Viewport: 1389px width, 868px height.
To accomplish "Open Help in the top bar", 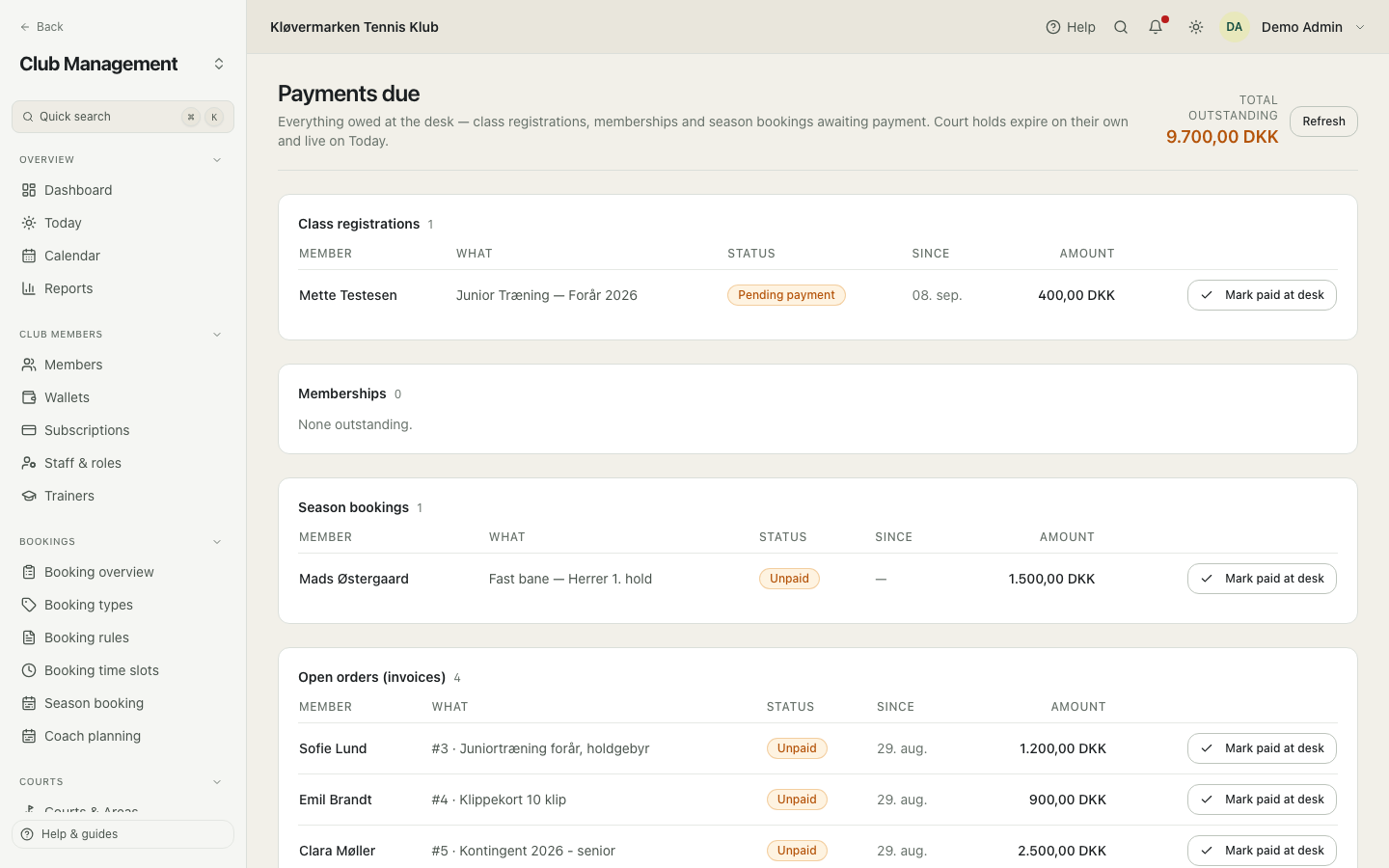I will click(1071, 27).
